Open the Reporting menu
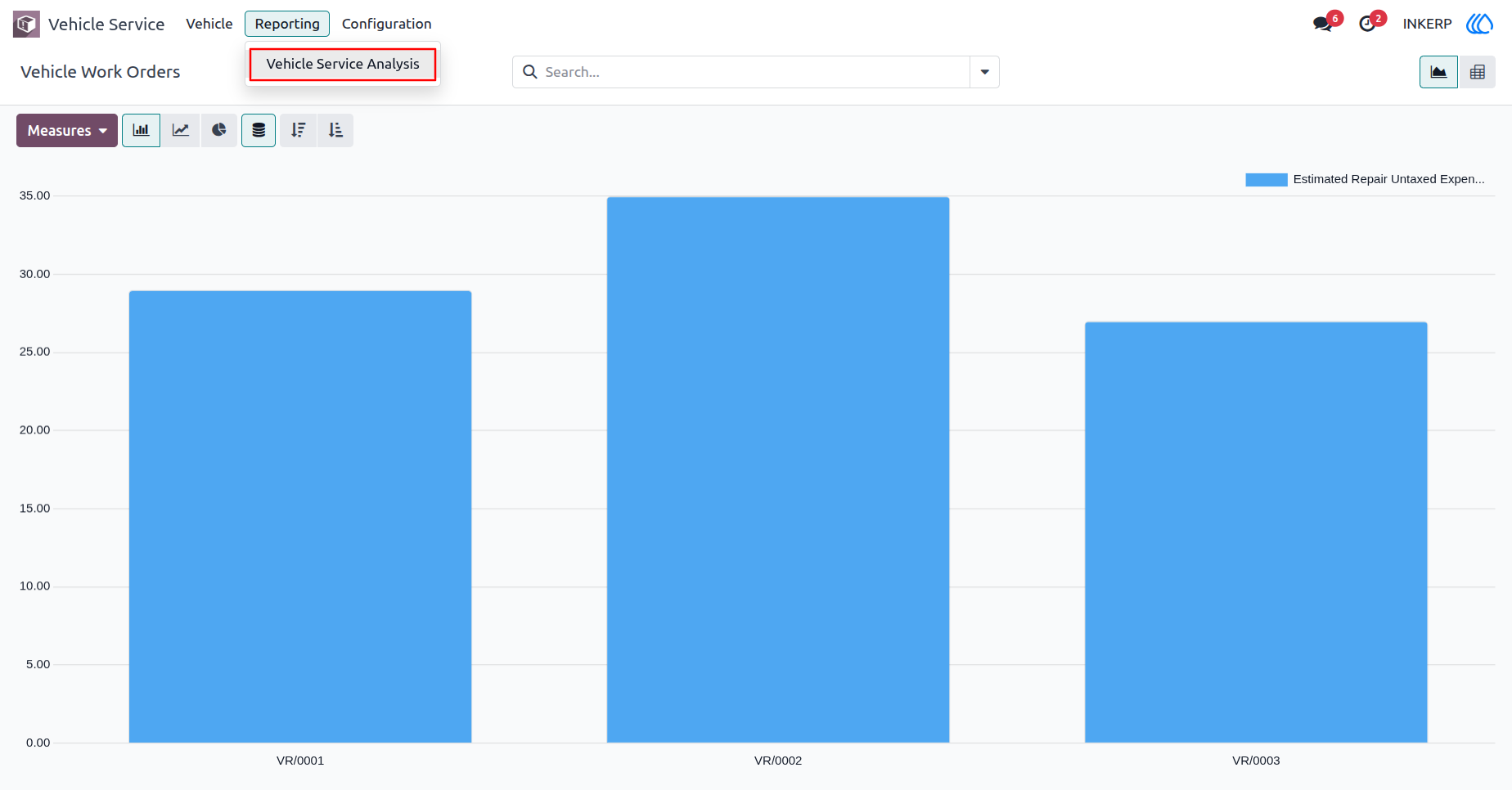The height and width of the screenshot is (790, 1512). [x=287, y=24]
